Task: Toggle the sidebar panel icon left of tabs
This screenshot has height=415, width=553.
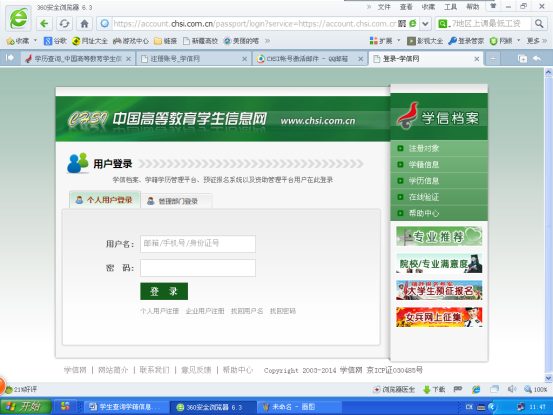Action: (x=10, y=57)
